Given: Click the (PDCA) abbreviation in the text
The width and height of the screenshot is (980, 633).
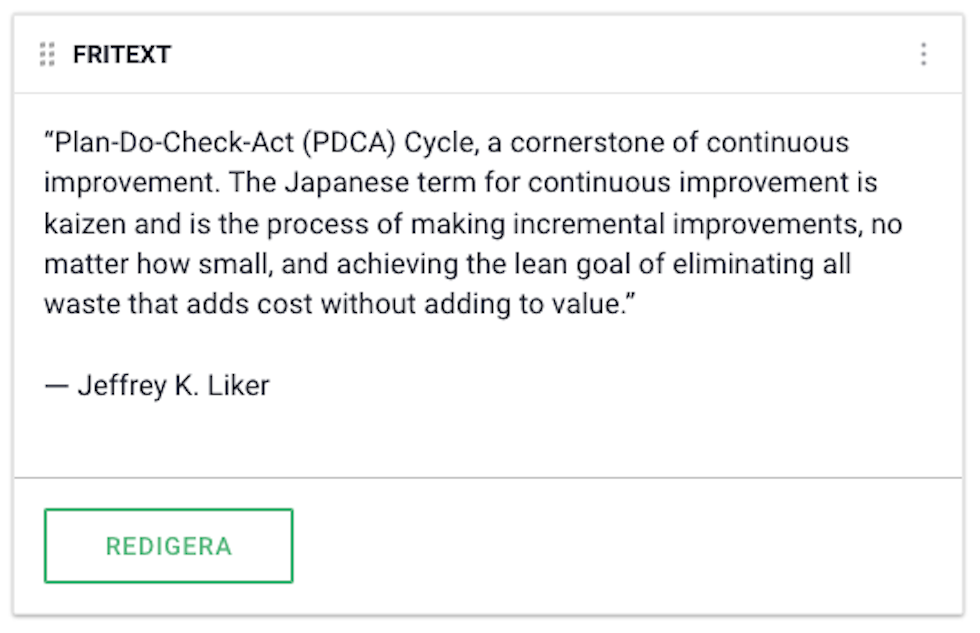Looking at the screenshot, I should tap(349, 142).
